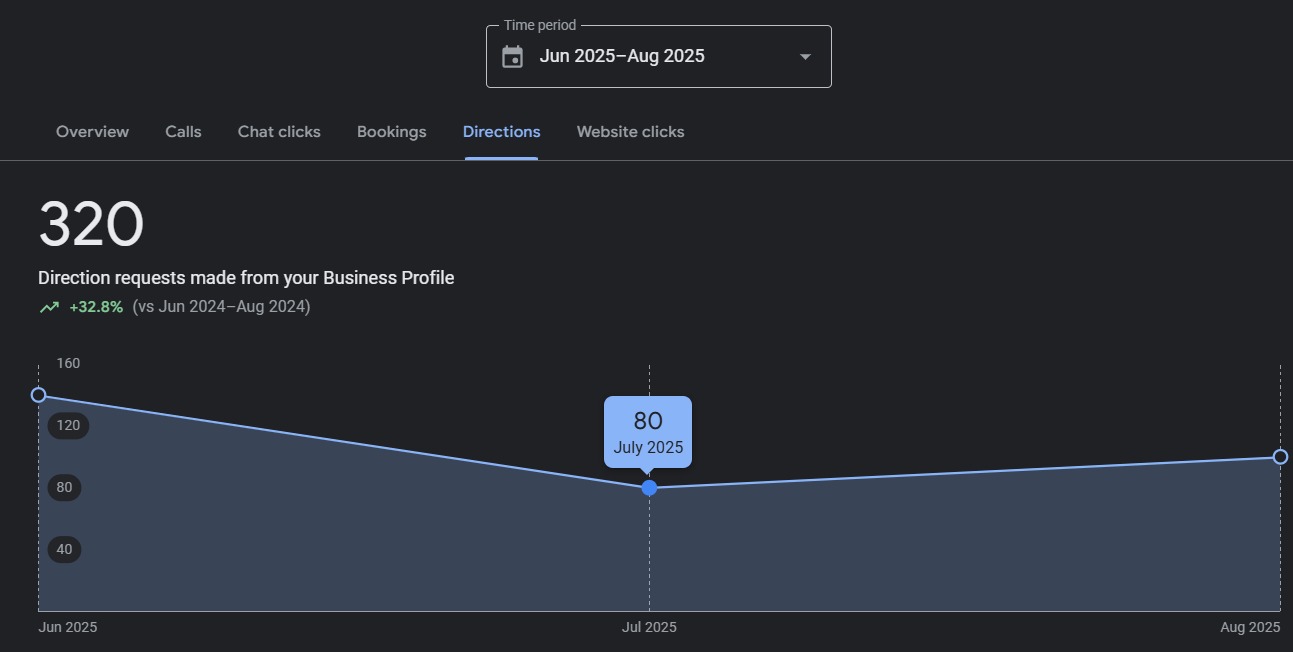Screen dimensions: 1293x652
Task: Click the calendar icon in Time period
Action: pyautogui.click(x=513, y=57)
